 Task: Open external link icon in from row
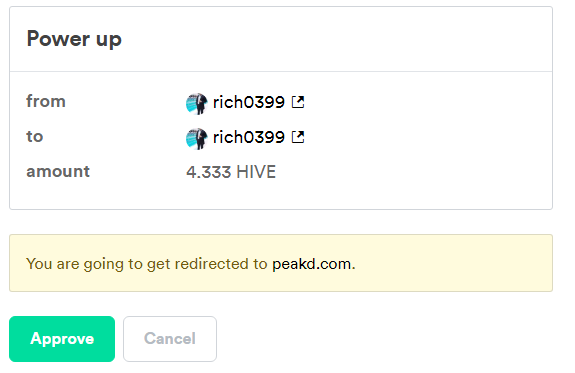coord(298,102)
